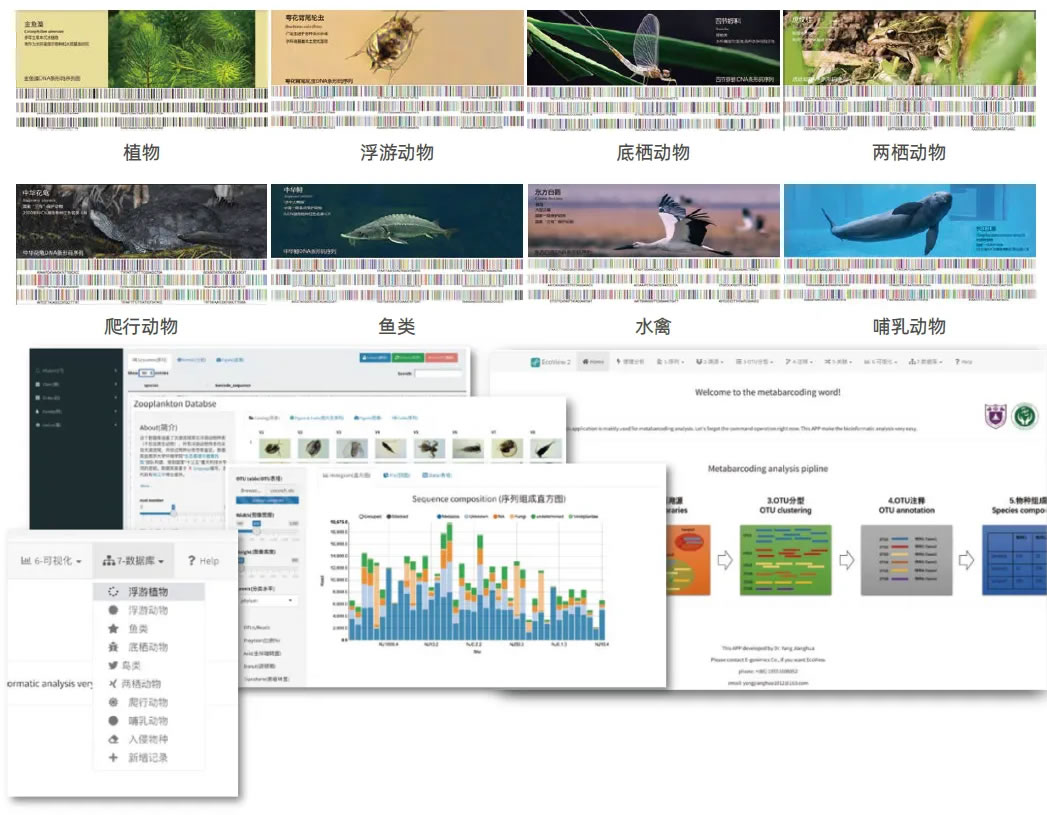Click the plus icon beside 新增记录
The height and width of the screenshot is (815, 1047).
point(113,758)
